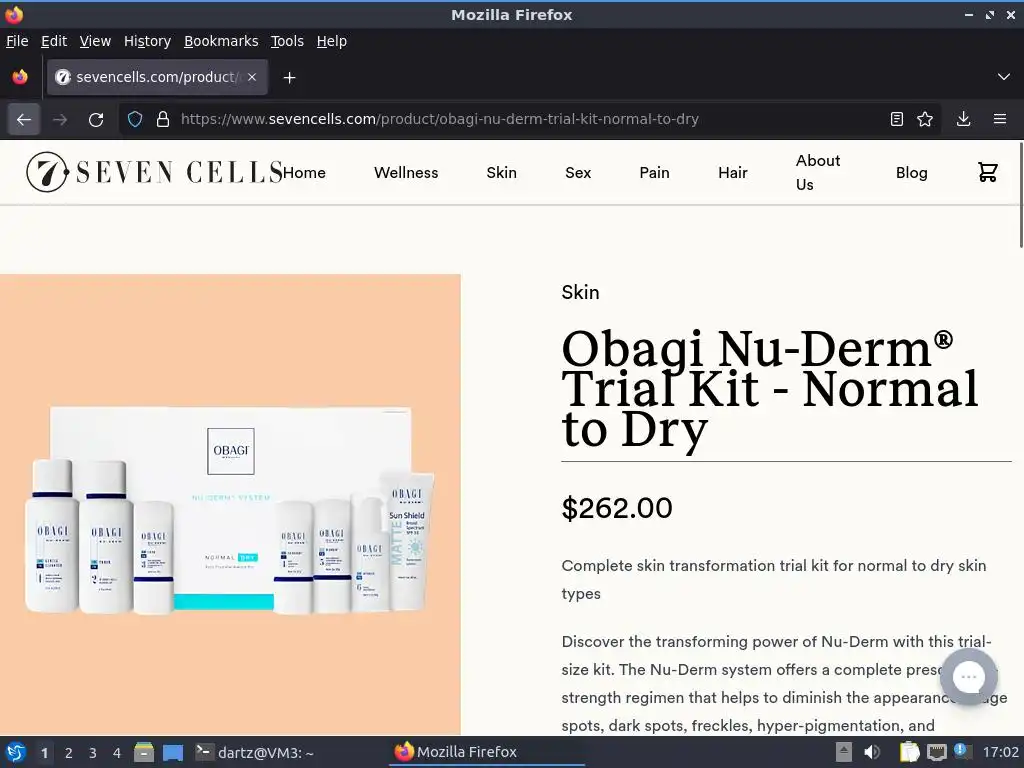Click the Seven Cells logo
The image size is (1024, 768).
point(154,172)
